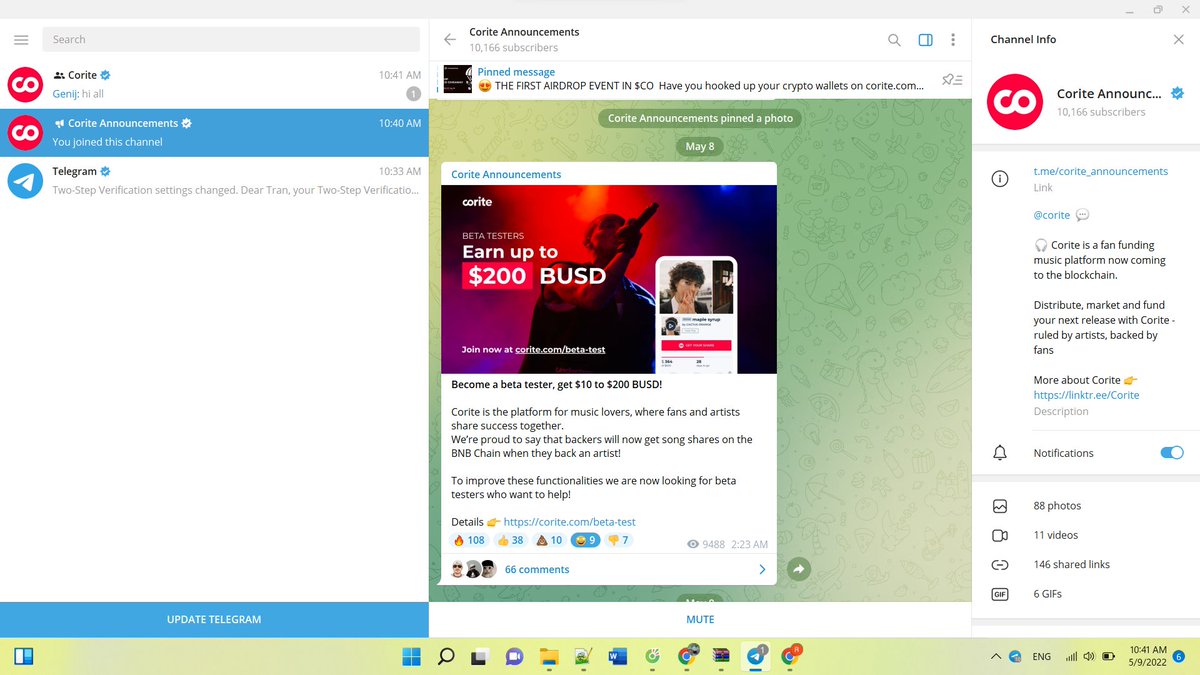This screenshot has height=675, width=1200.
Task: Open WinRAR from the taskbar
Action: [720, 657]
